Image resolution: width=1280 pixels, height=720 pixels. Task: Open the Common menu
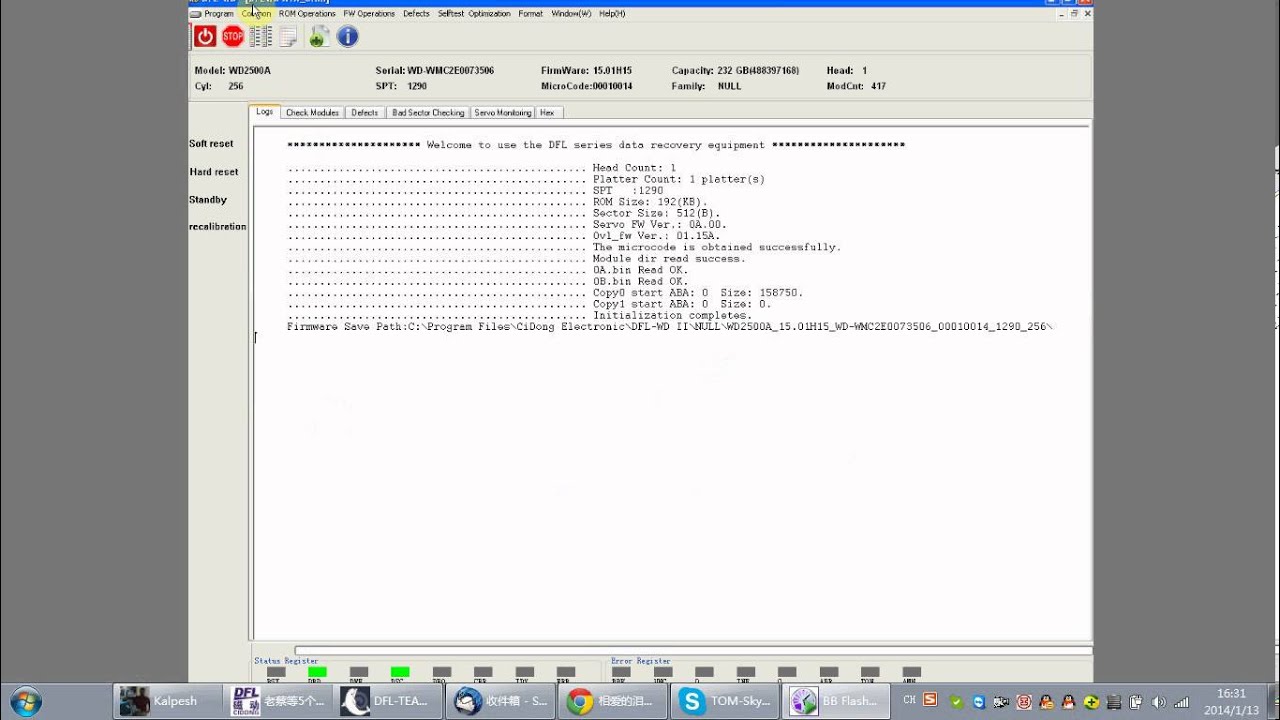pos(256,14)
